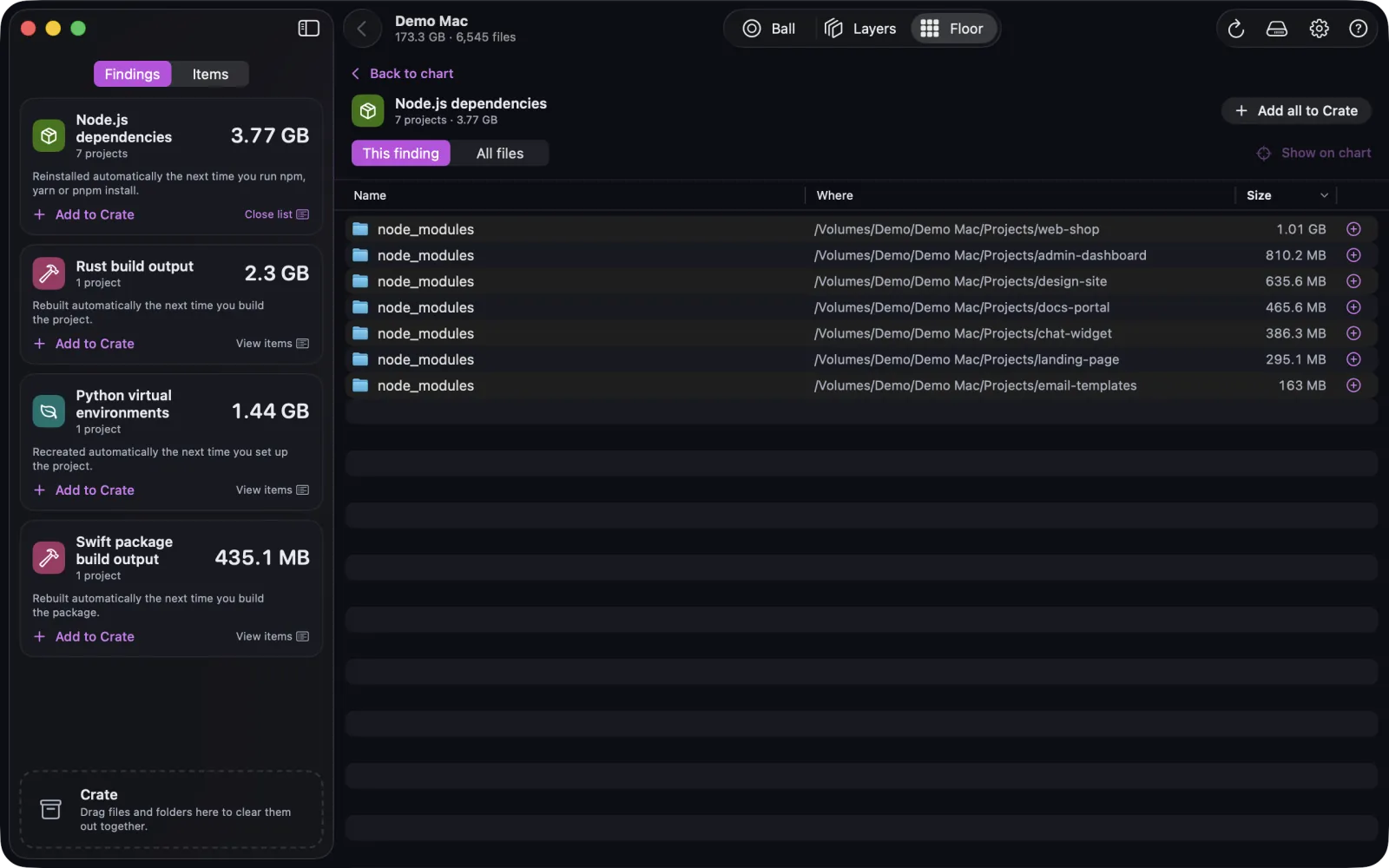
Task: Add design-site node_modules to Crate
Action: click(x=1353, y=281)
